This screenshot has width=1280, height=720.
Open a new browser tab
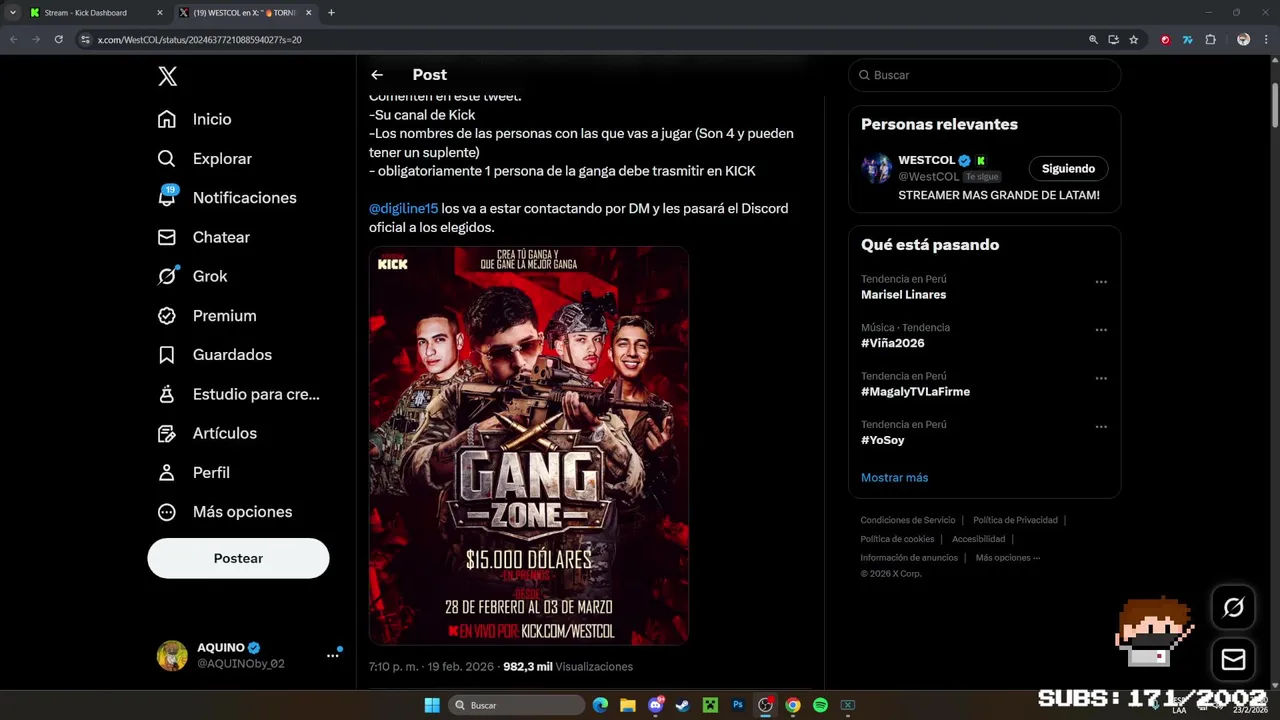(331, 13)
